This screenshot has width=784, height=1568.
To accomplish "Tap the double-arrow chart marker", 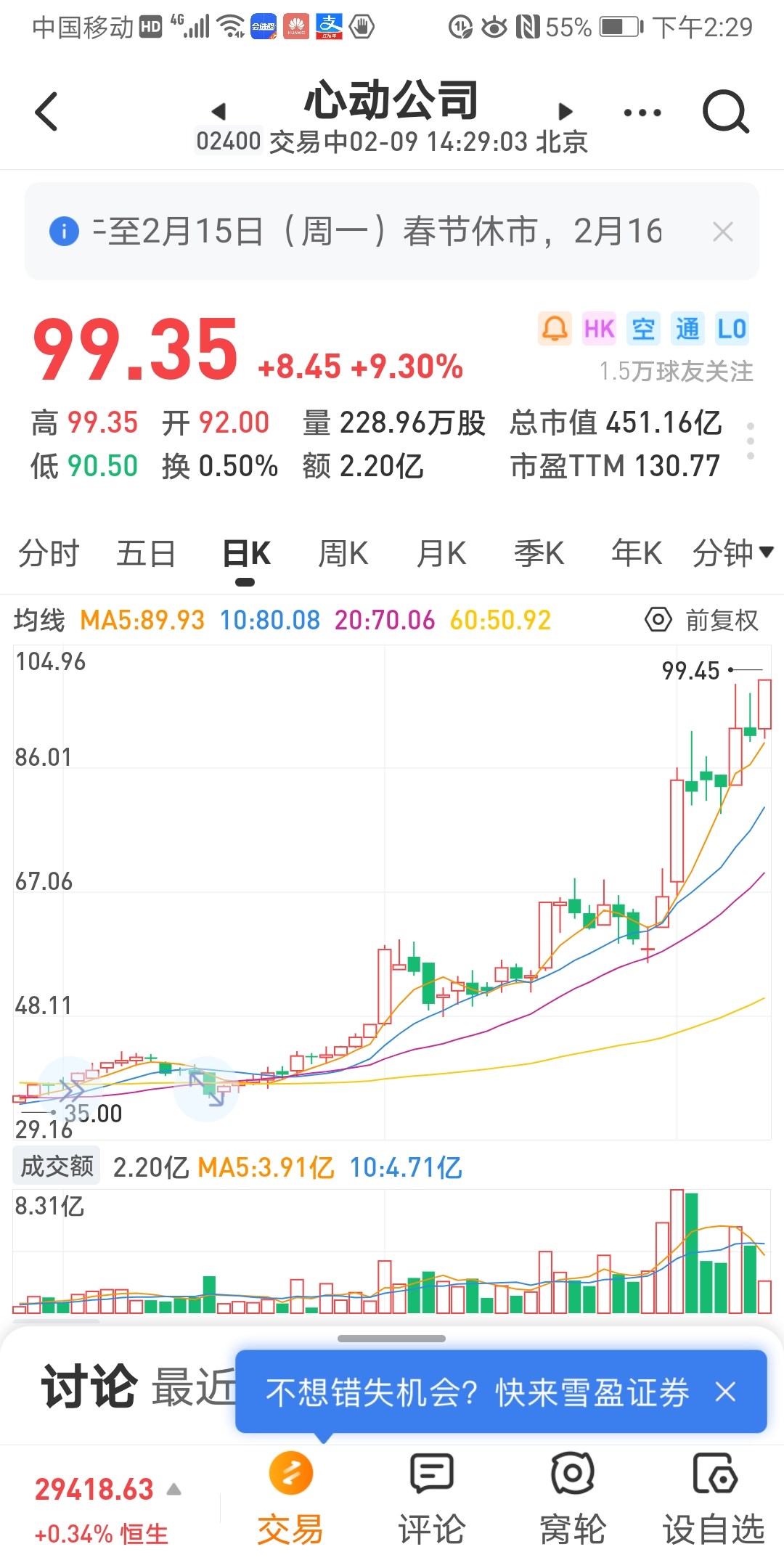I will 70,1088.
